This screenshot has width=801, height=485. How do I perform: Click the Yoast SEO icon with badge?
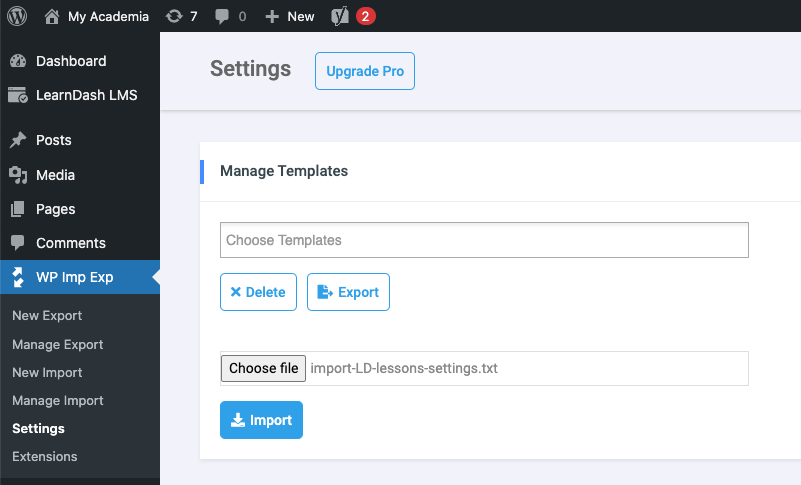pyautogui.click(x=340, y=16)
